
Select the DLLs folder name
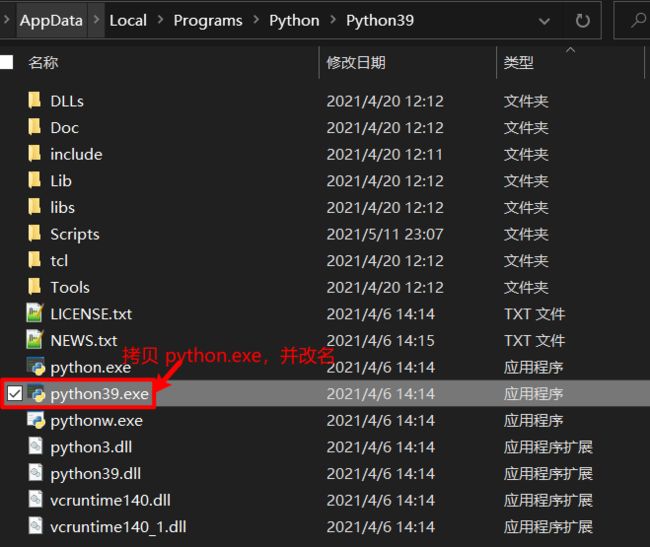pos(67,101)
